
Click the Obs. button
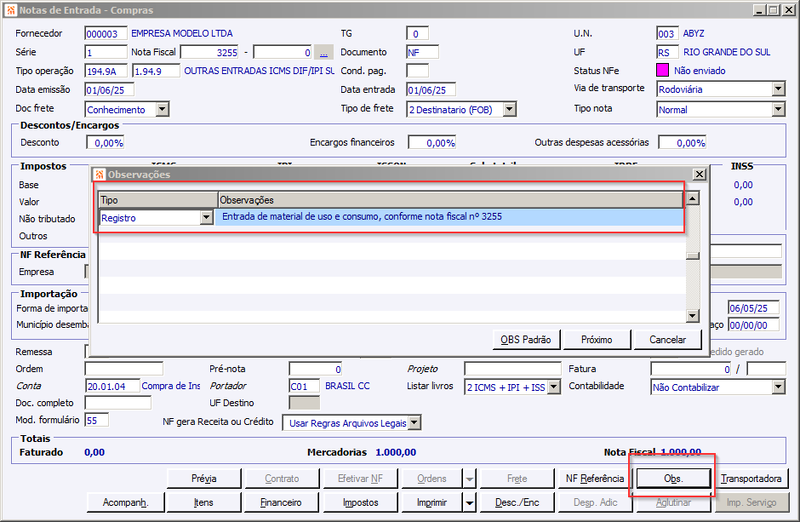673,479
